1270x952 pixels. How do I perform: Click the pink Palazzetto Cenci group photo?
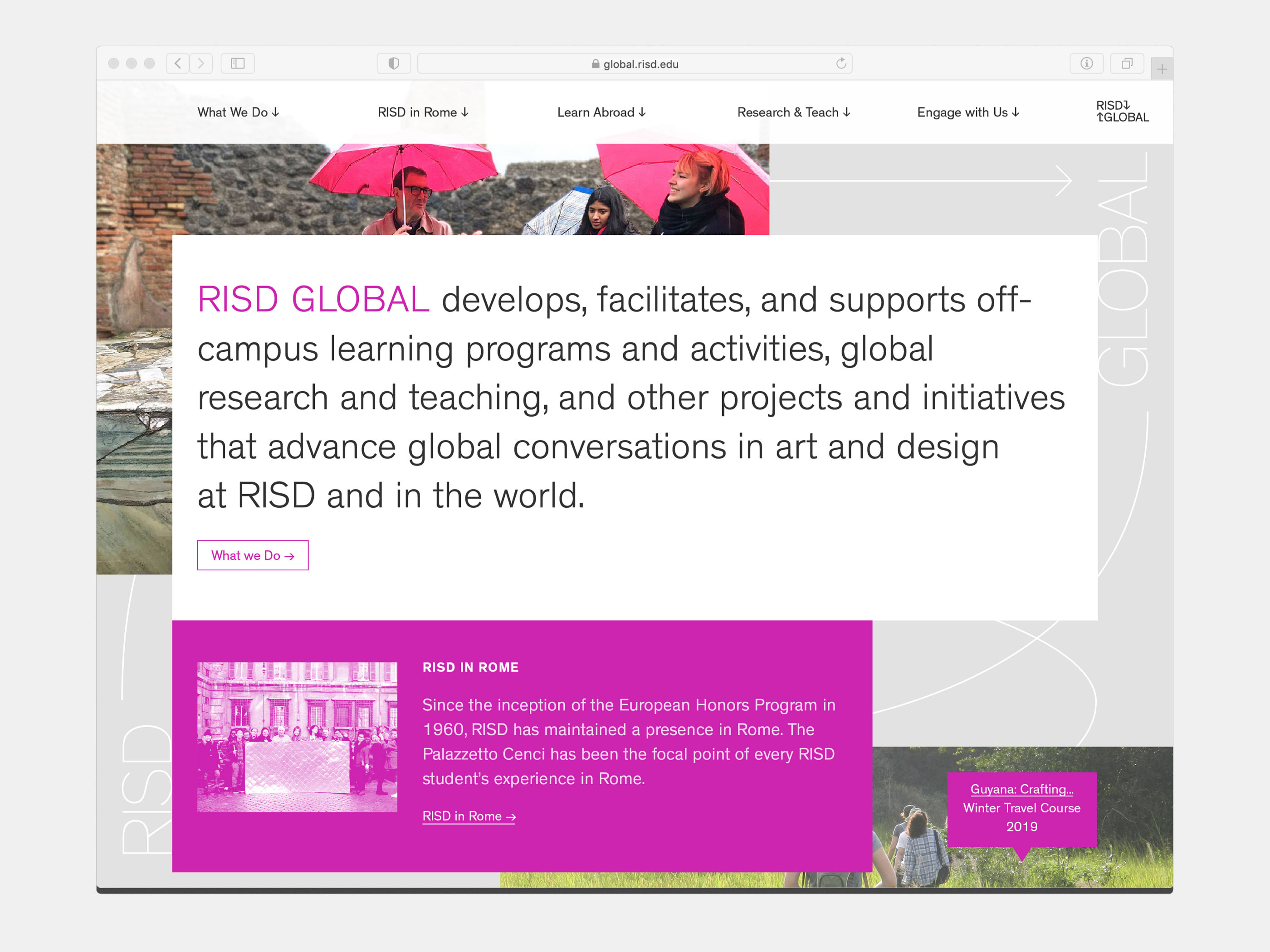[297, 737]
